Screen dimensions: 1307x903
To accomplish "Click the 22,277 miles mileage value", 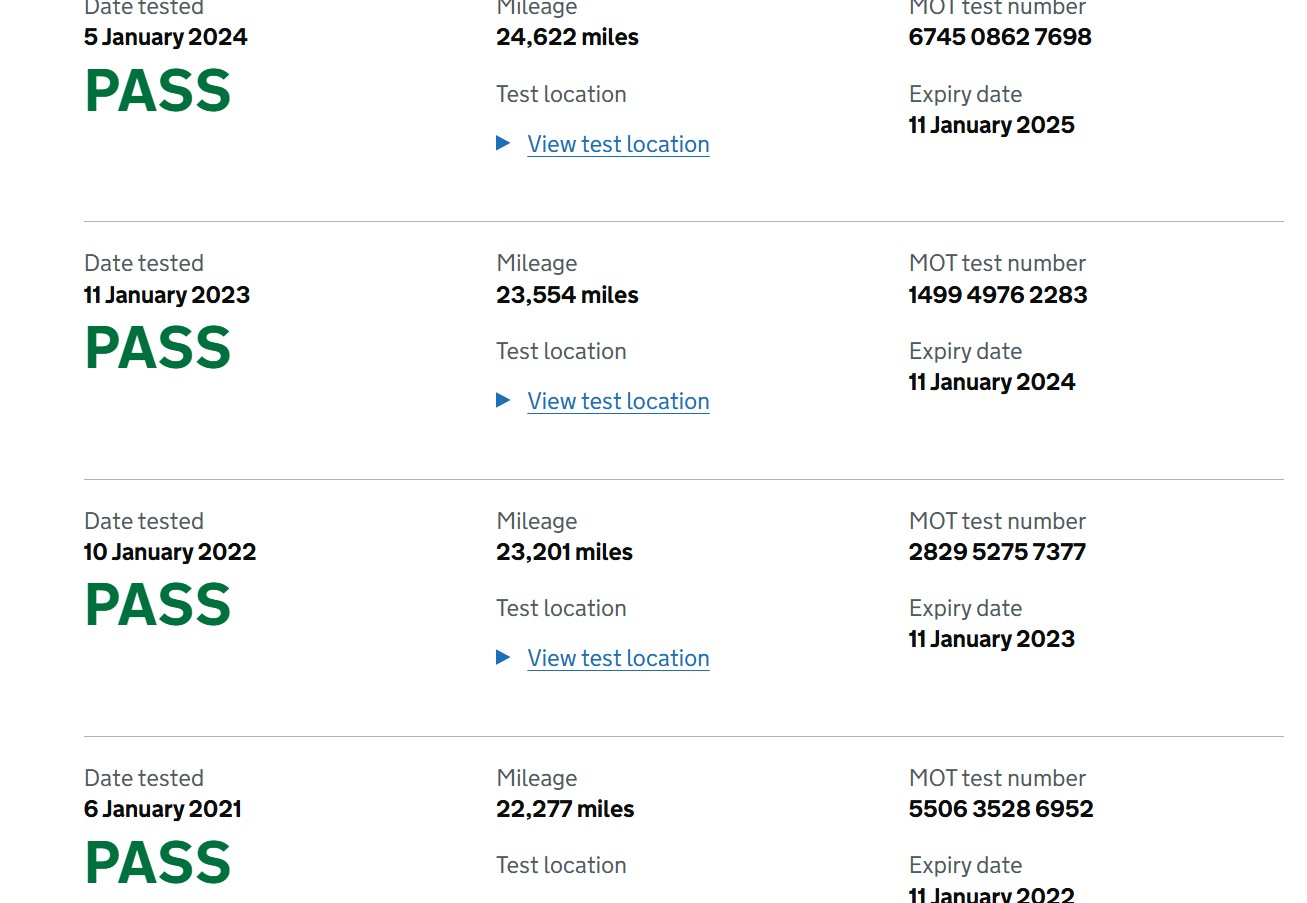I will click(565, 809).
